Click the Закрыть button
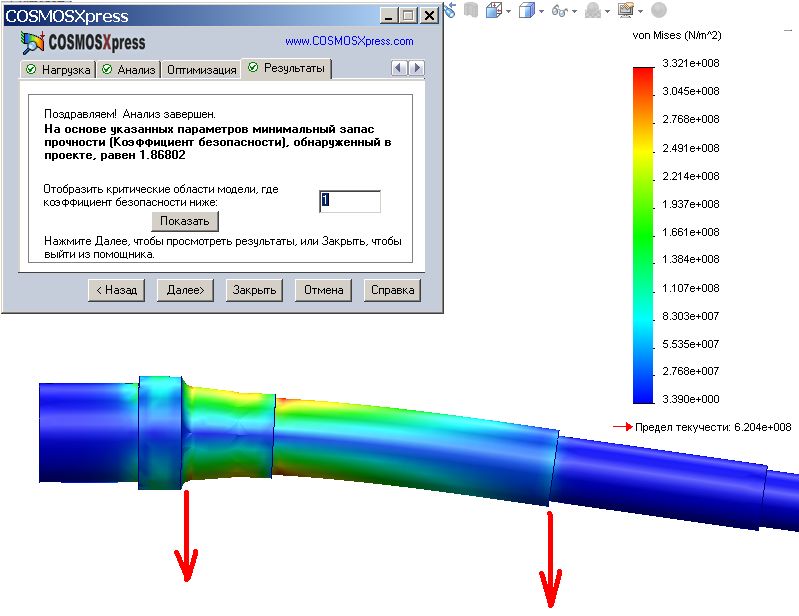Image resolution: width=799 pixels, height=616 pixels. [x=254, y=290]
